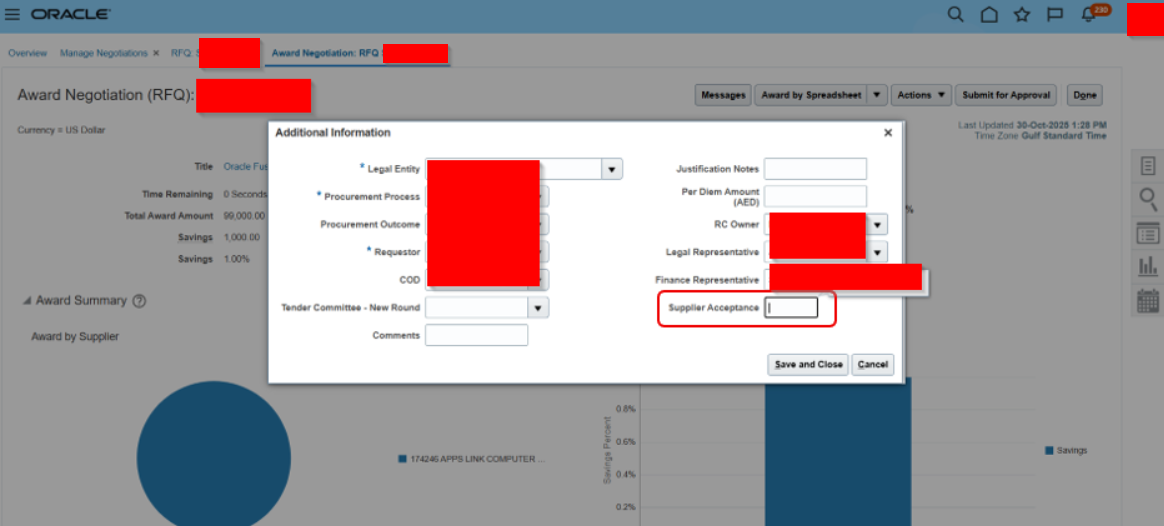Switch to the Overview tab
1164x526 pixels.
coord(27,53)
